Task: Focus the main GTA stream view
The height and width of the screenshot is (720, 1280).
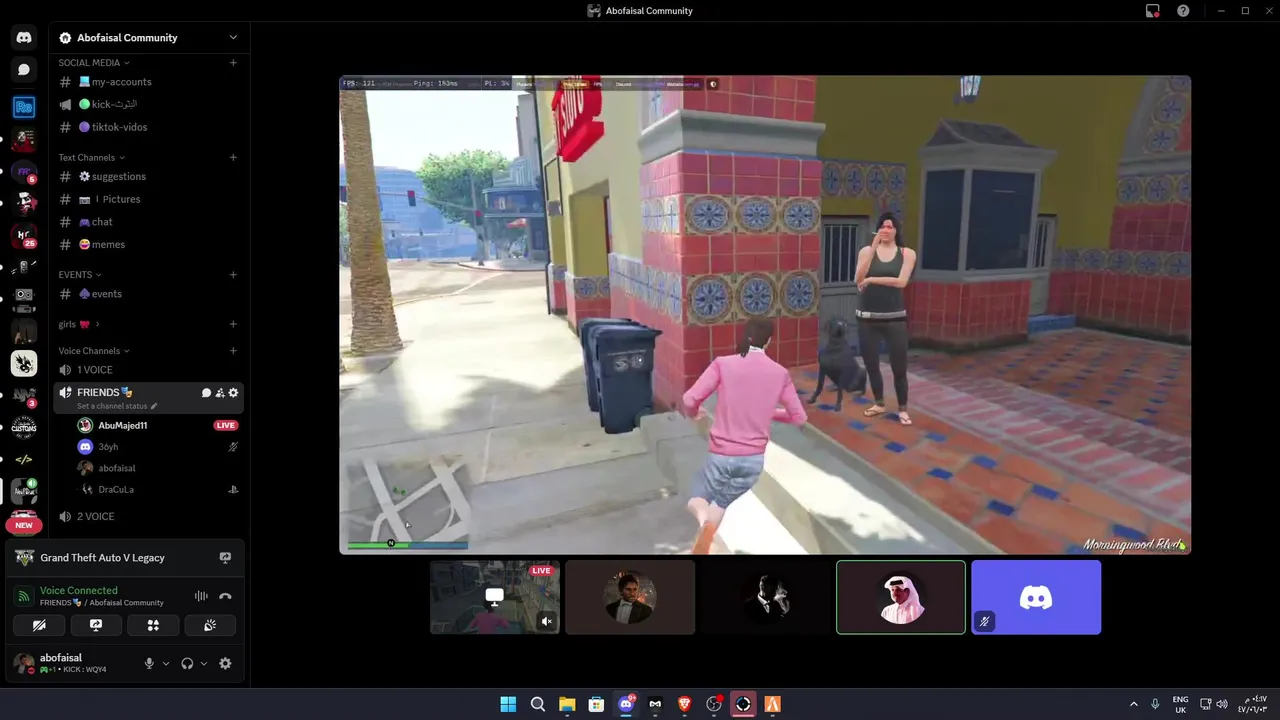Action: click(765, 315)
